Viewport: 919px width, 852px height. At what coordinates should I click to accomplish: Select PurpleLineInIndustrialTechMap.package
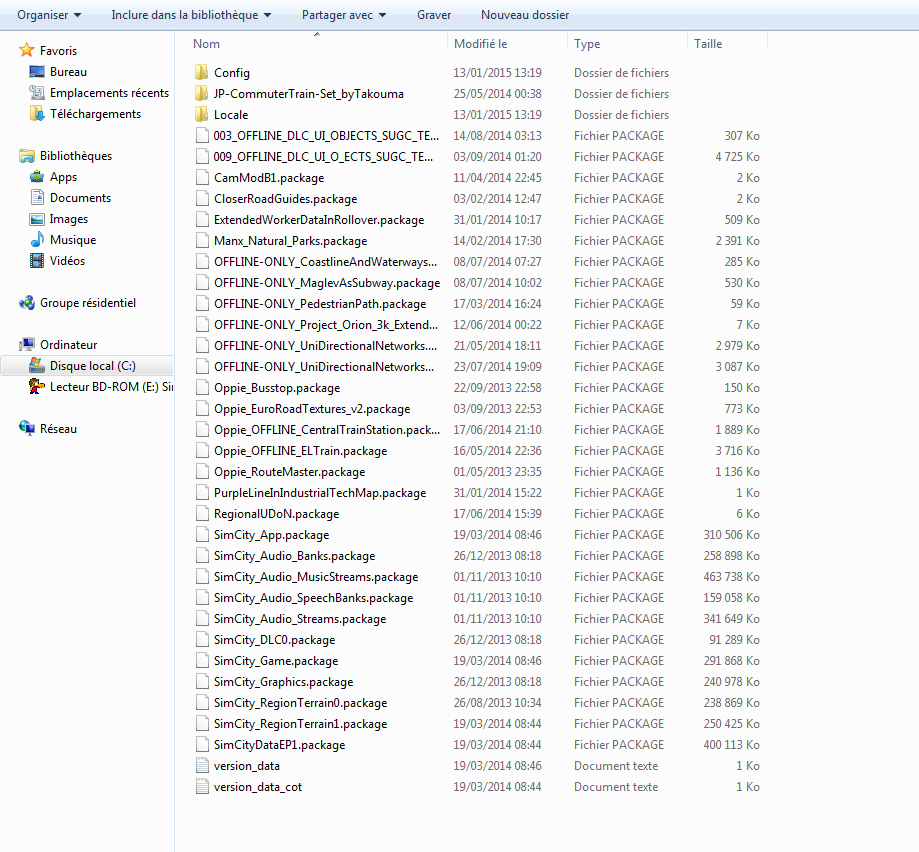[320, 493]
